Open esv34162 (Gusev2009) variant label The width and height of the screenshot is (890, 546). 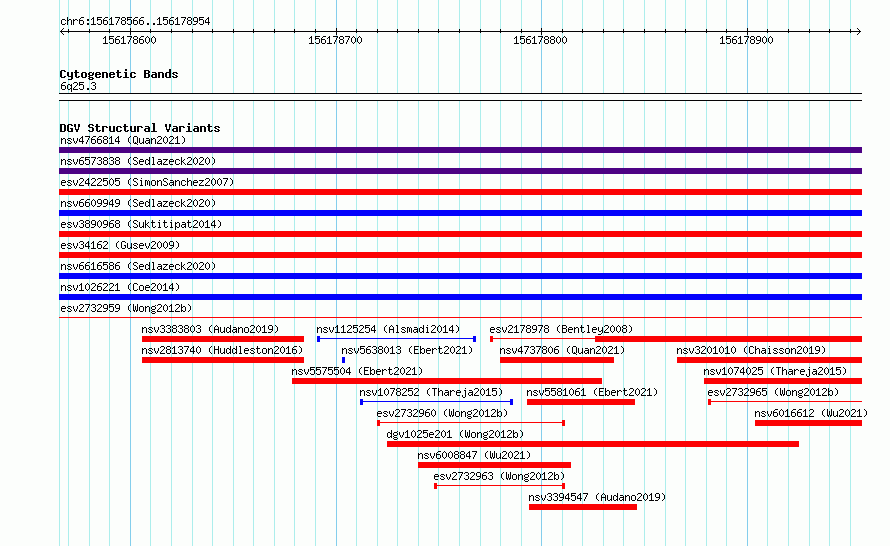point(120,245)
